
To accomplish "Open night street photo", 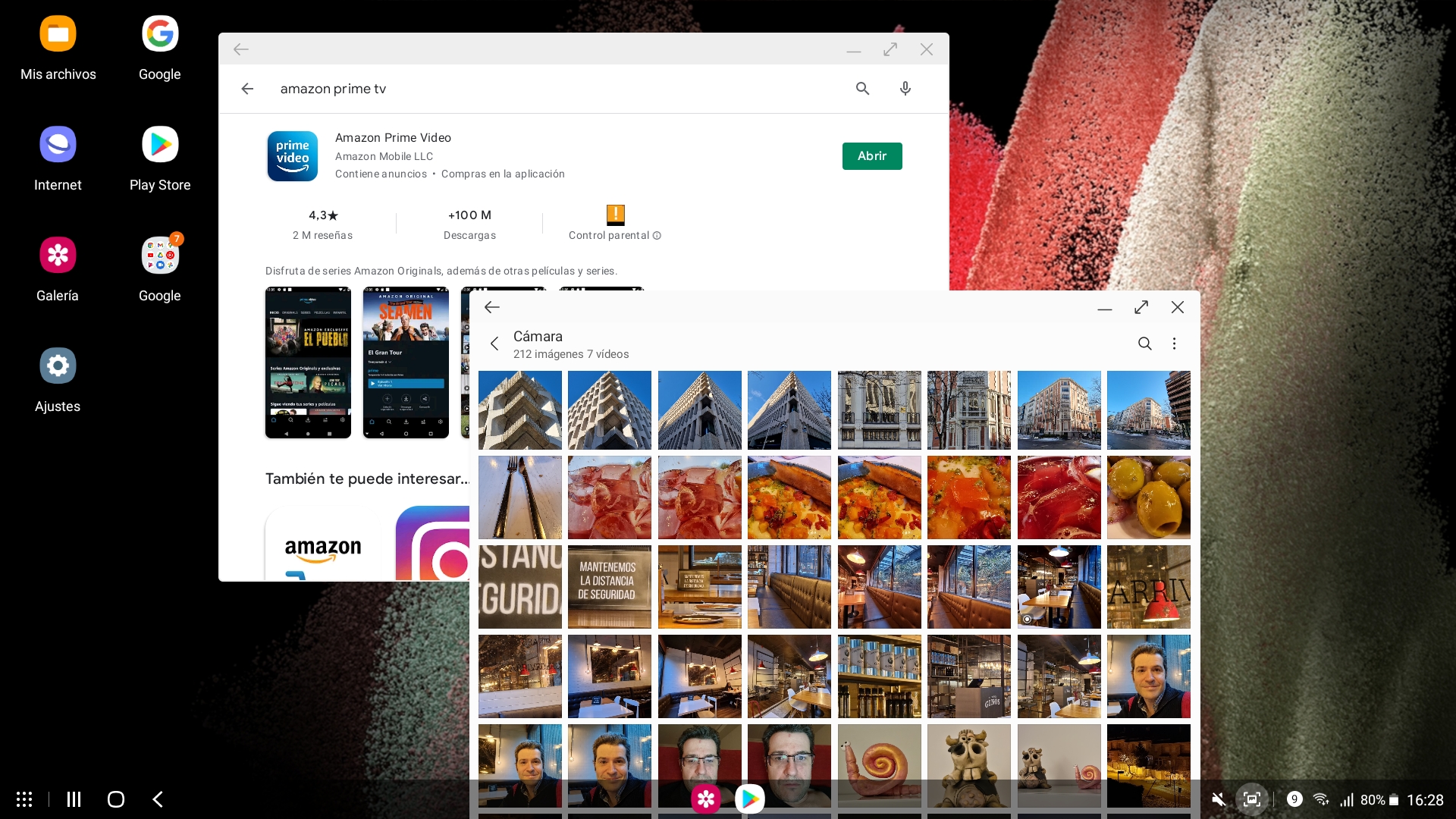I will click(1149, 766).
